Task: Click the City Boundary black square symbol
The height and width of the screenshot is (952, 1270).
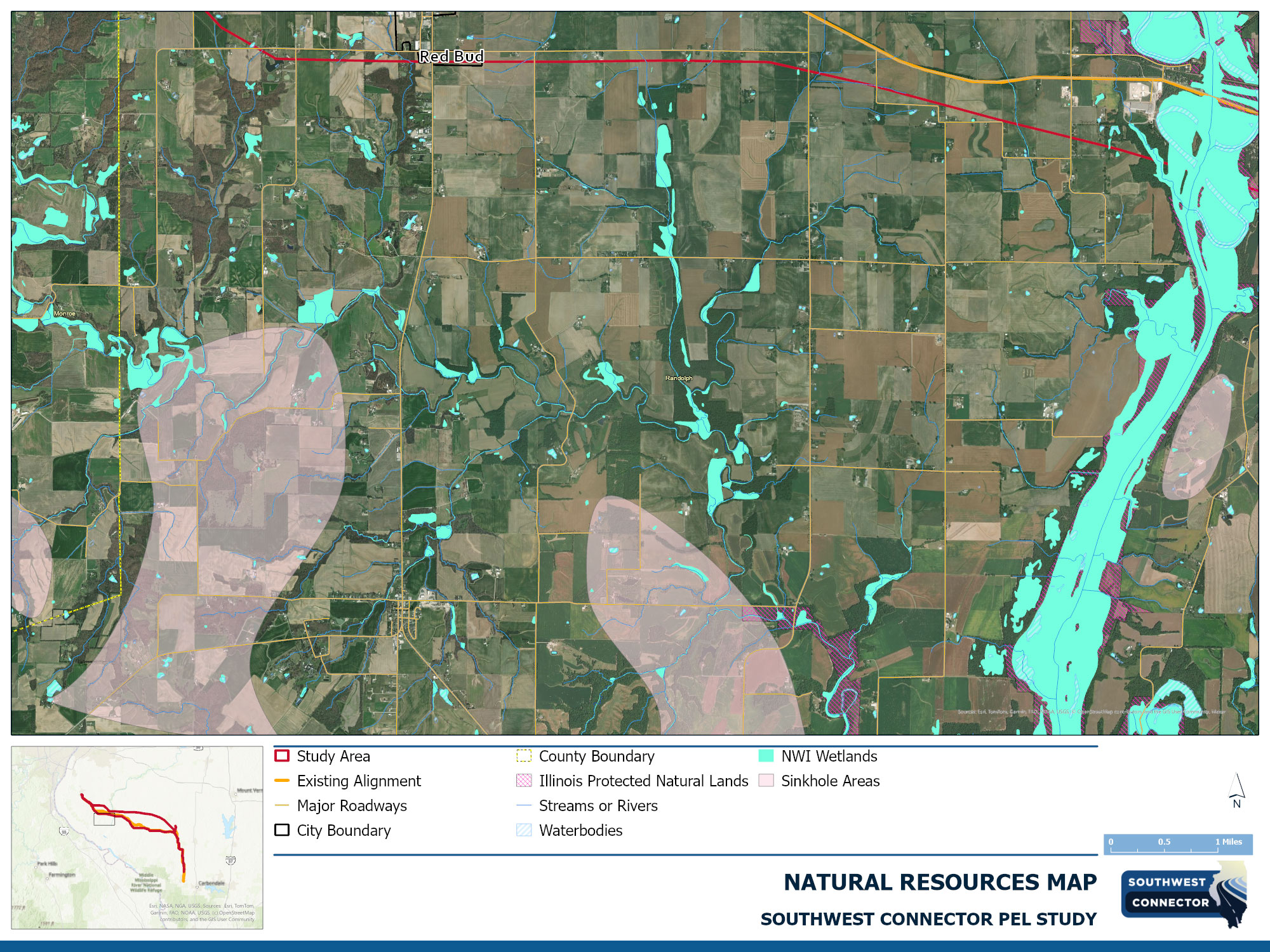Action: [x=282, y=830]
